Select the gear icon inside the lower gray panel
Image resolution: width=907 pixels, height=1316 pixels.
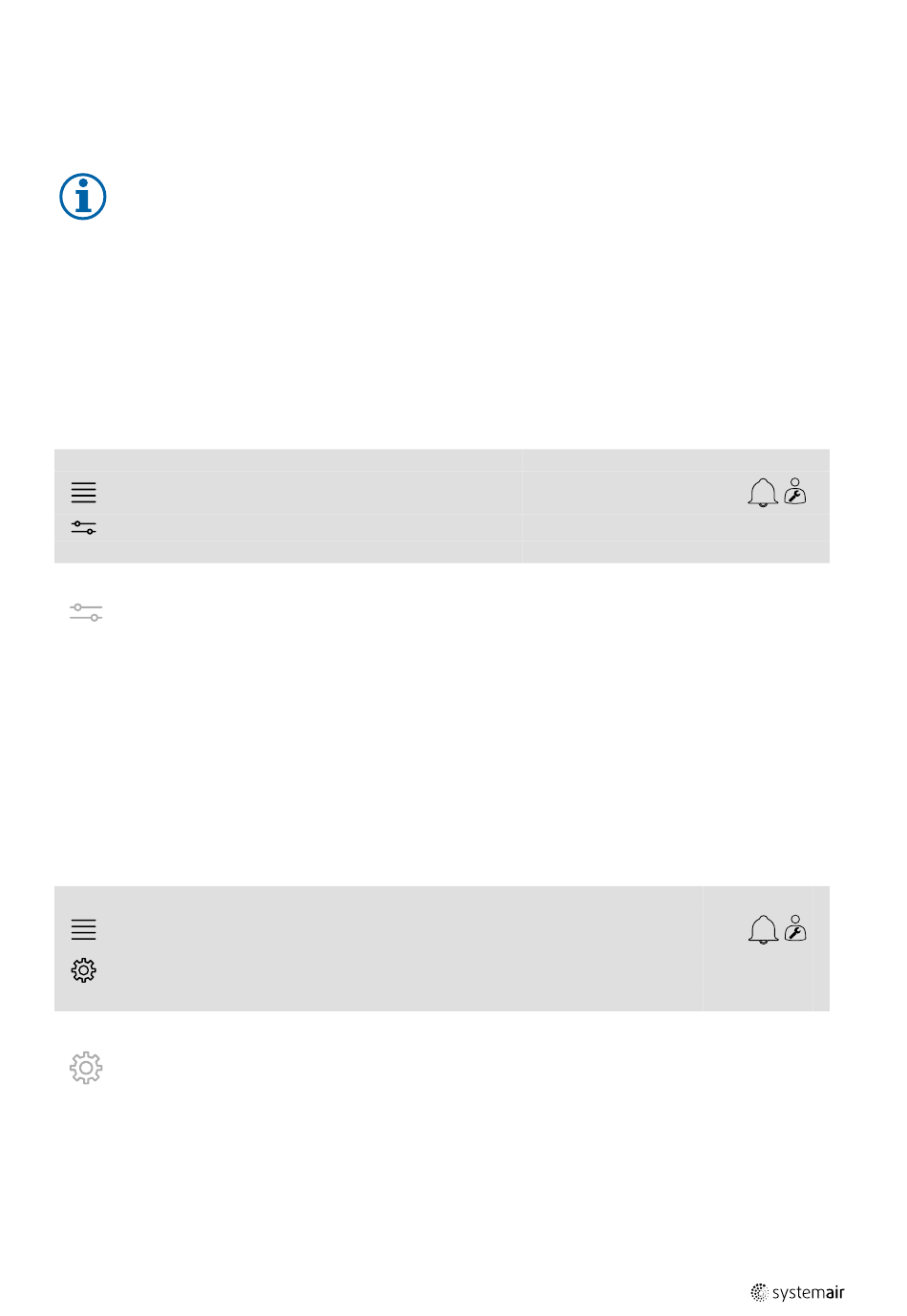(x=84, y=970)
